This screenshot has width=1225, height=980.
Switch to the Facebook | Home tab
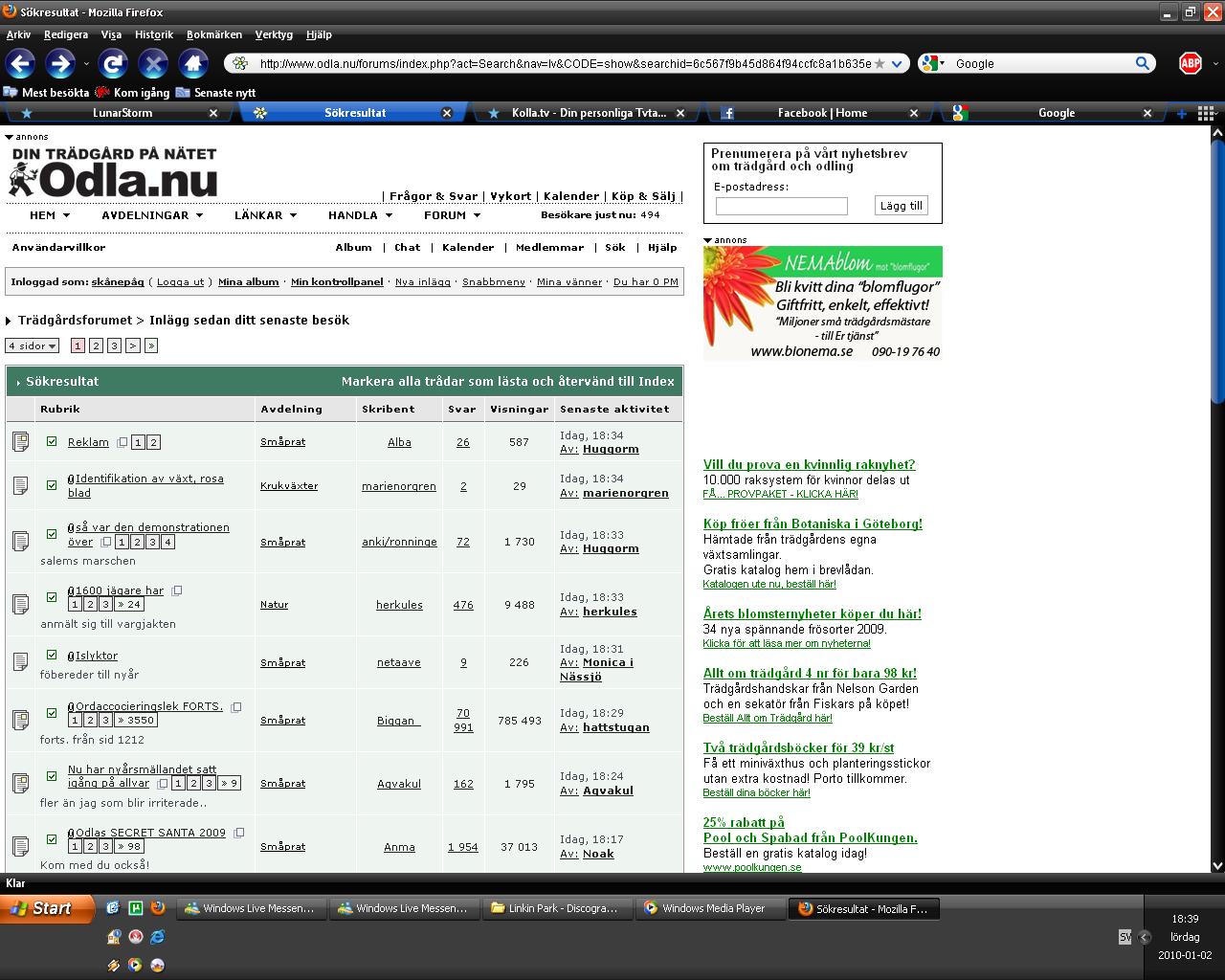[821, 113]
